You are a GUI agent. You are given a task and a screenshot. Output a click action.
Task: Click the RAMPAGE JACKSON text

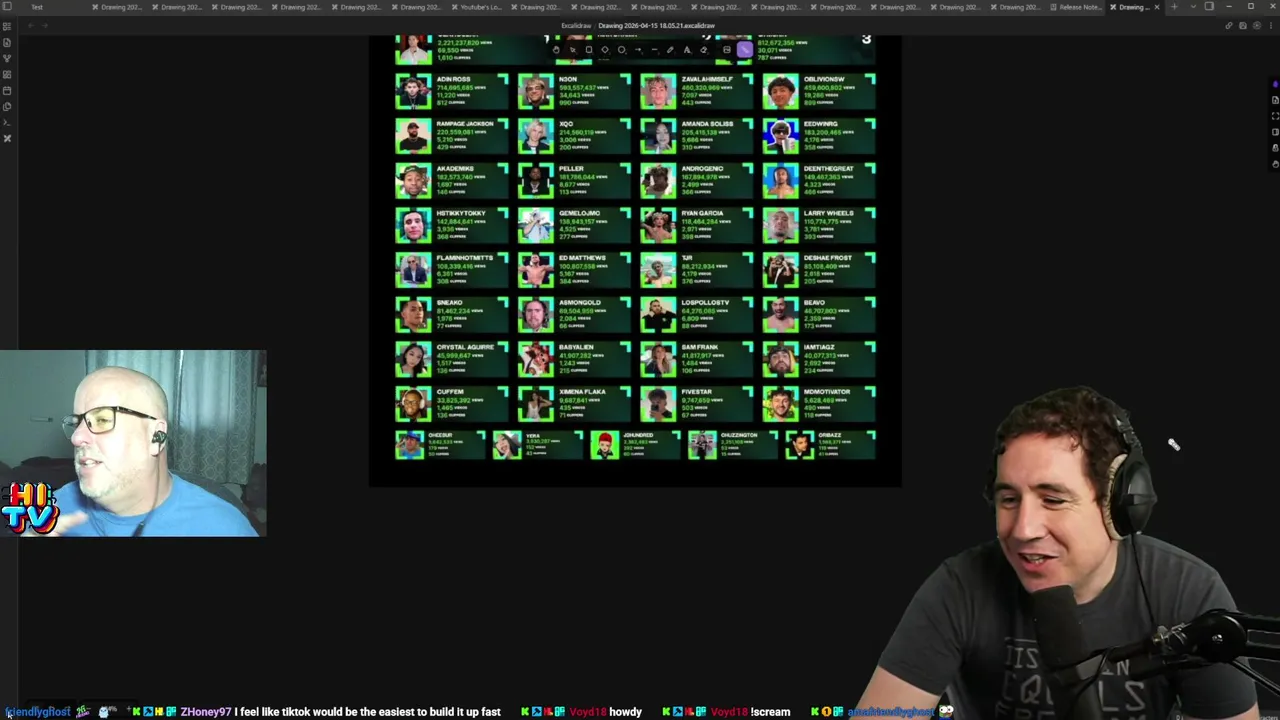pyautogui.click(x=465, y=124)
